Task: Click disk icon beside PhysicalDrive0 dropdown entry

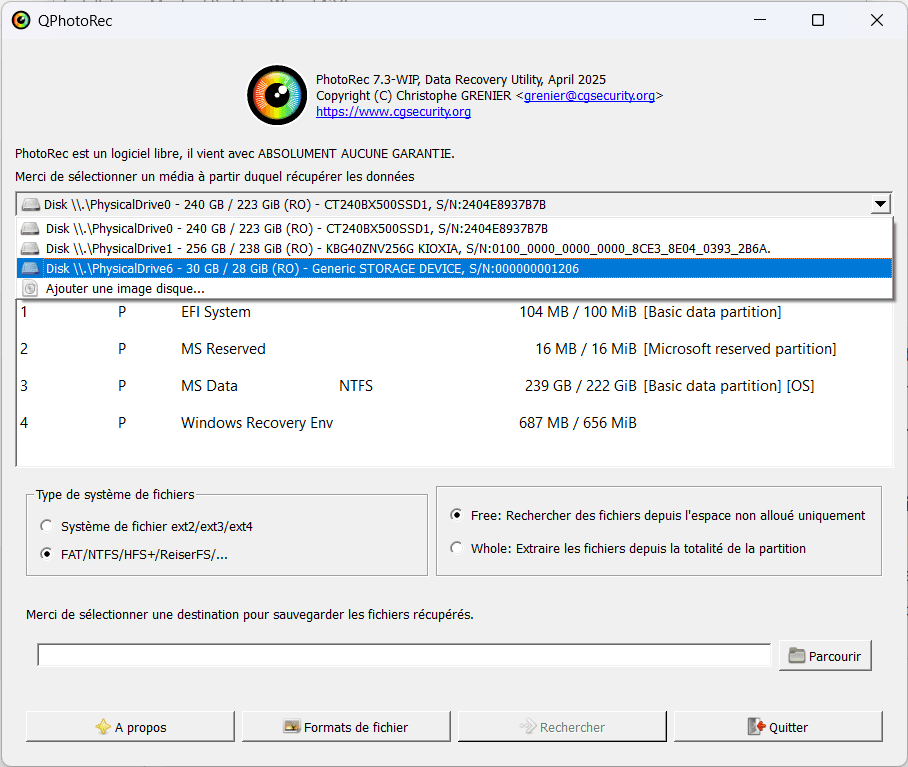Action: (x=30, y=229)
